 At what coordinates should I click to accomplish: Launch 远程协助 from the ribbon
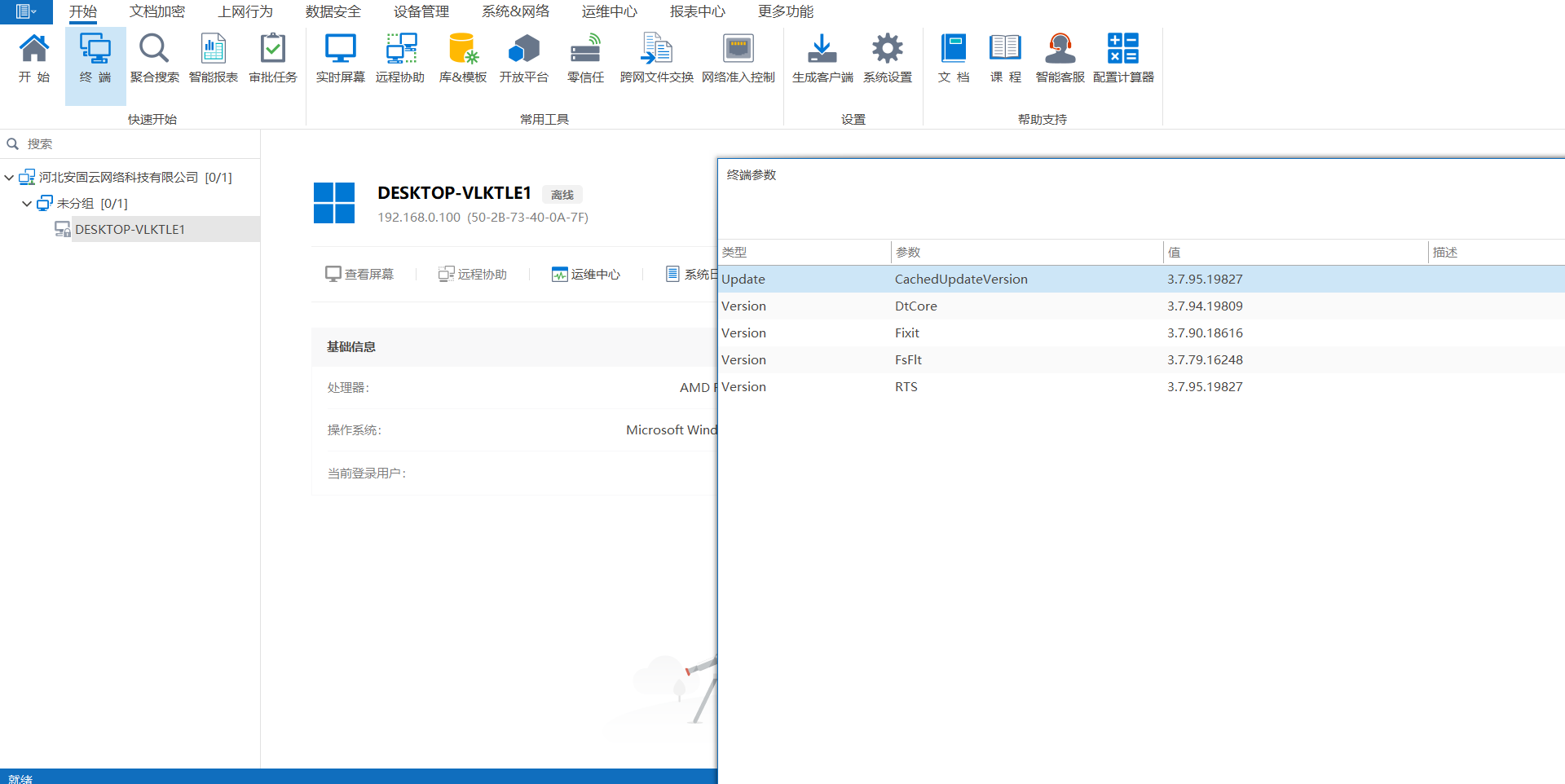[x=399, y=57]
